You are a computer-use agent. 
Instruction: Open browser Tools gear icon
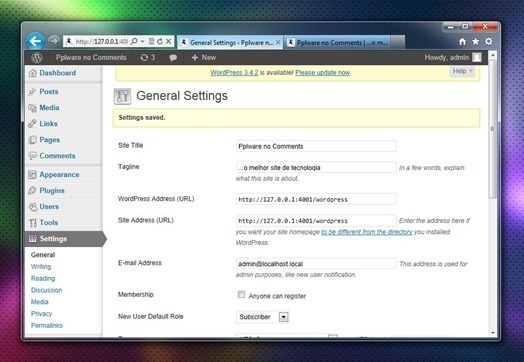(489, 41)
